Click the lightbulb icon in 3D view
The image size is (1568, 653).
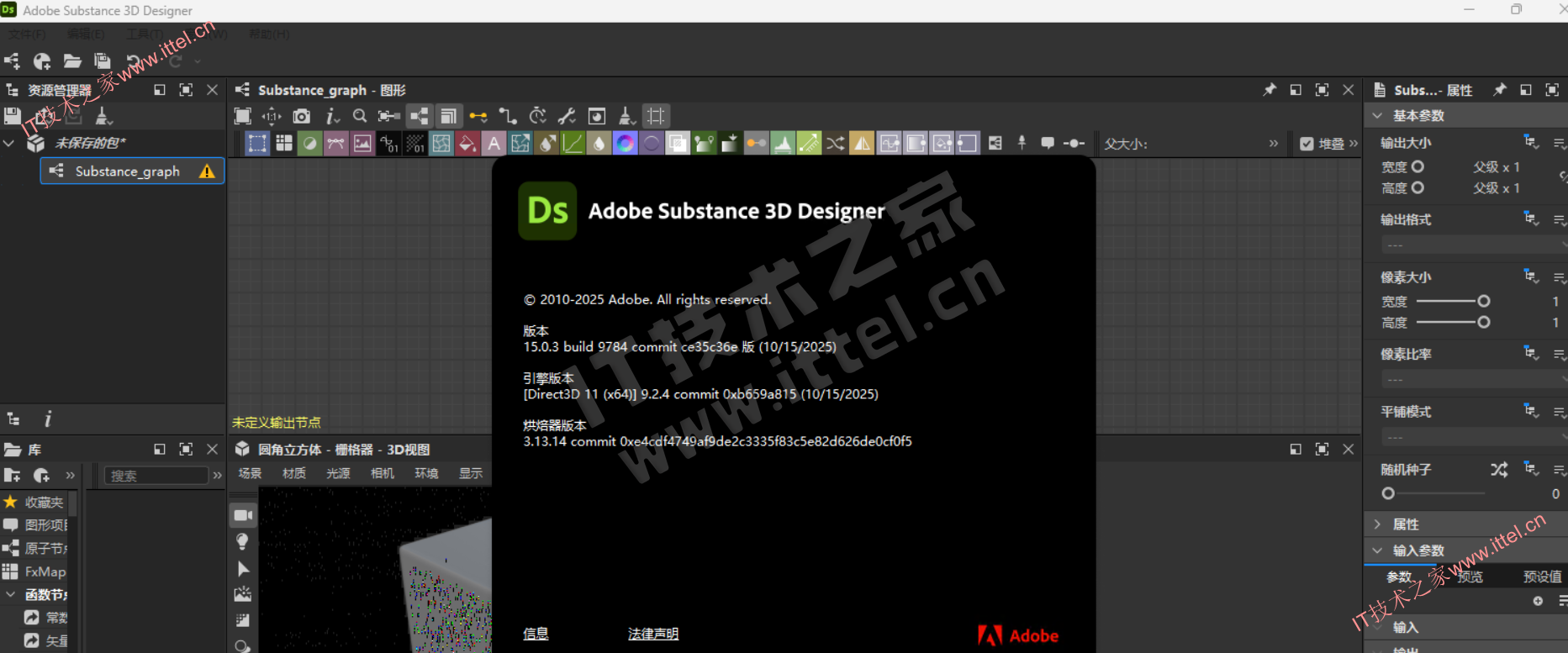coord(242,542)
